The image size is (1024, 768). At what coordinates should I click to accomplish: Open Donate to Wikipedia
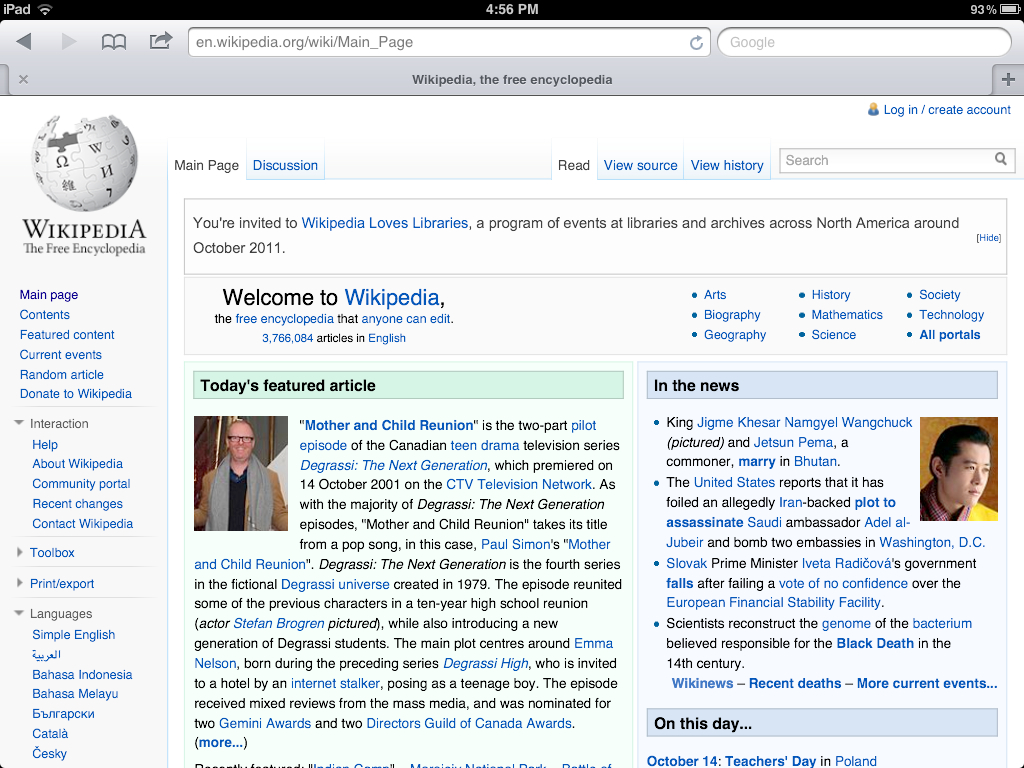76,394
